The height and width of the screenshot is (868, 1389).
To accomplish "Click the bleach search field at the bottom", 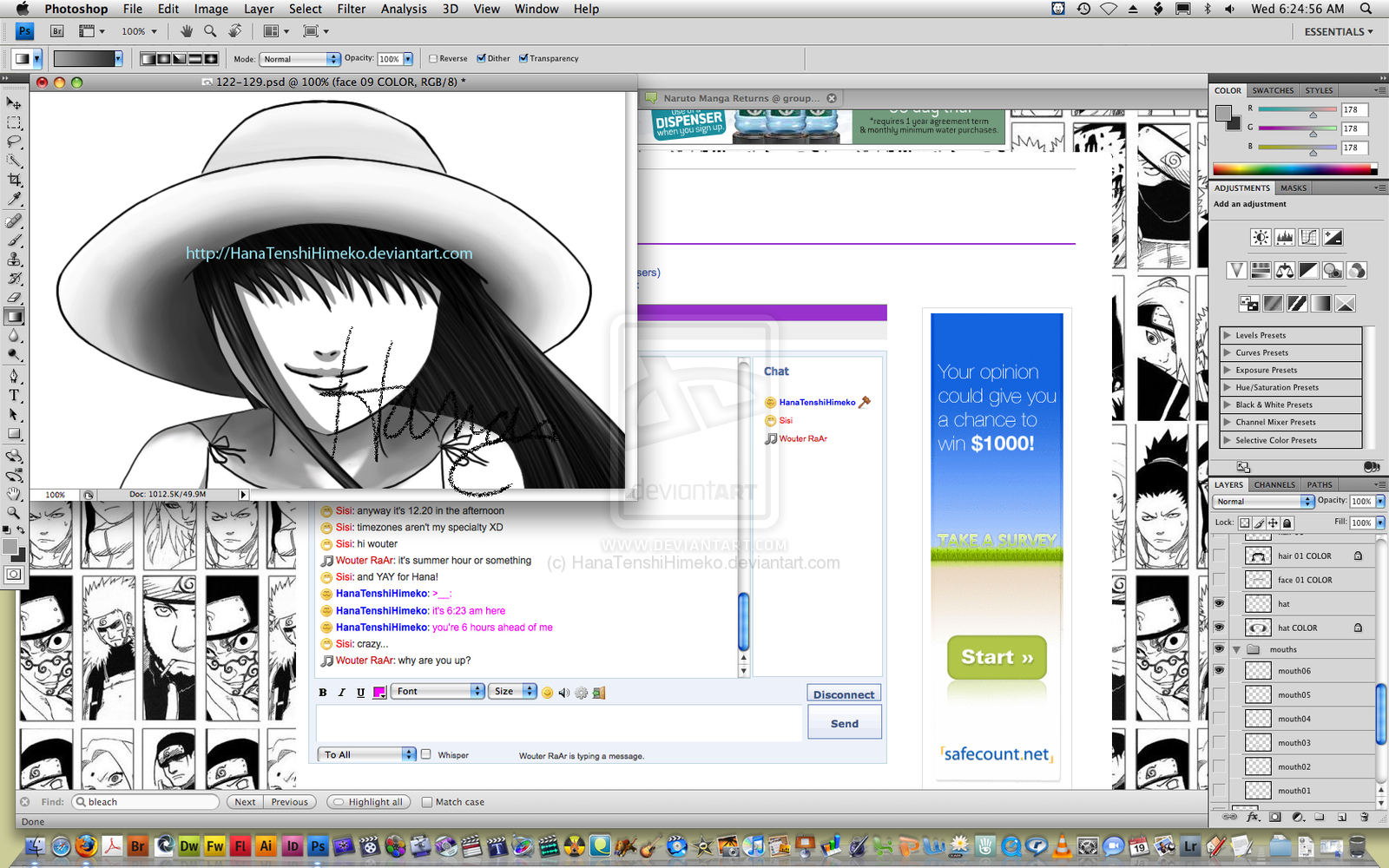I will [x=143, y=801].
